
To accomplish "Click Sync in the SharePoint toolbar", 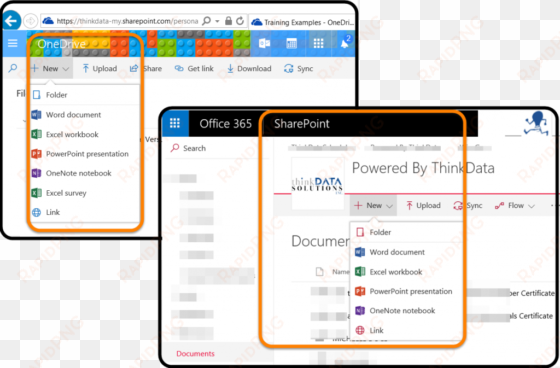I will 468,205.
